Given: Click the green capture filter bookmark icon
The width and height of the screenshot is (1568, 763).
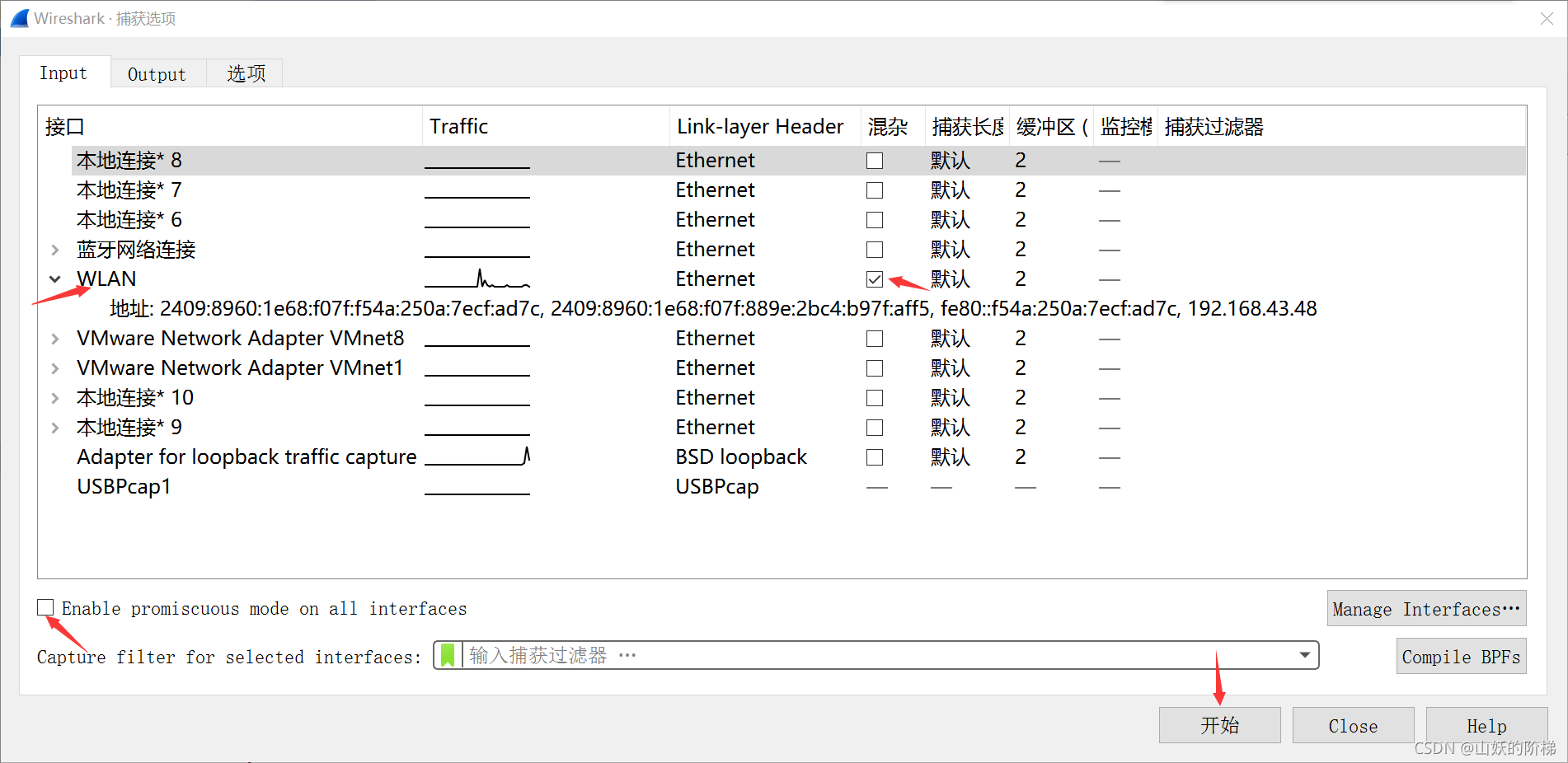Looking at the screenshot, I should (x=448, y=656).
